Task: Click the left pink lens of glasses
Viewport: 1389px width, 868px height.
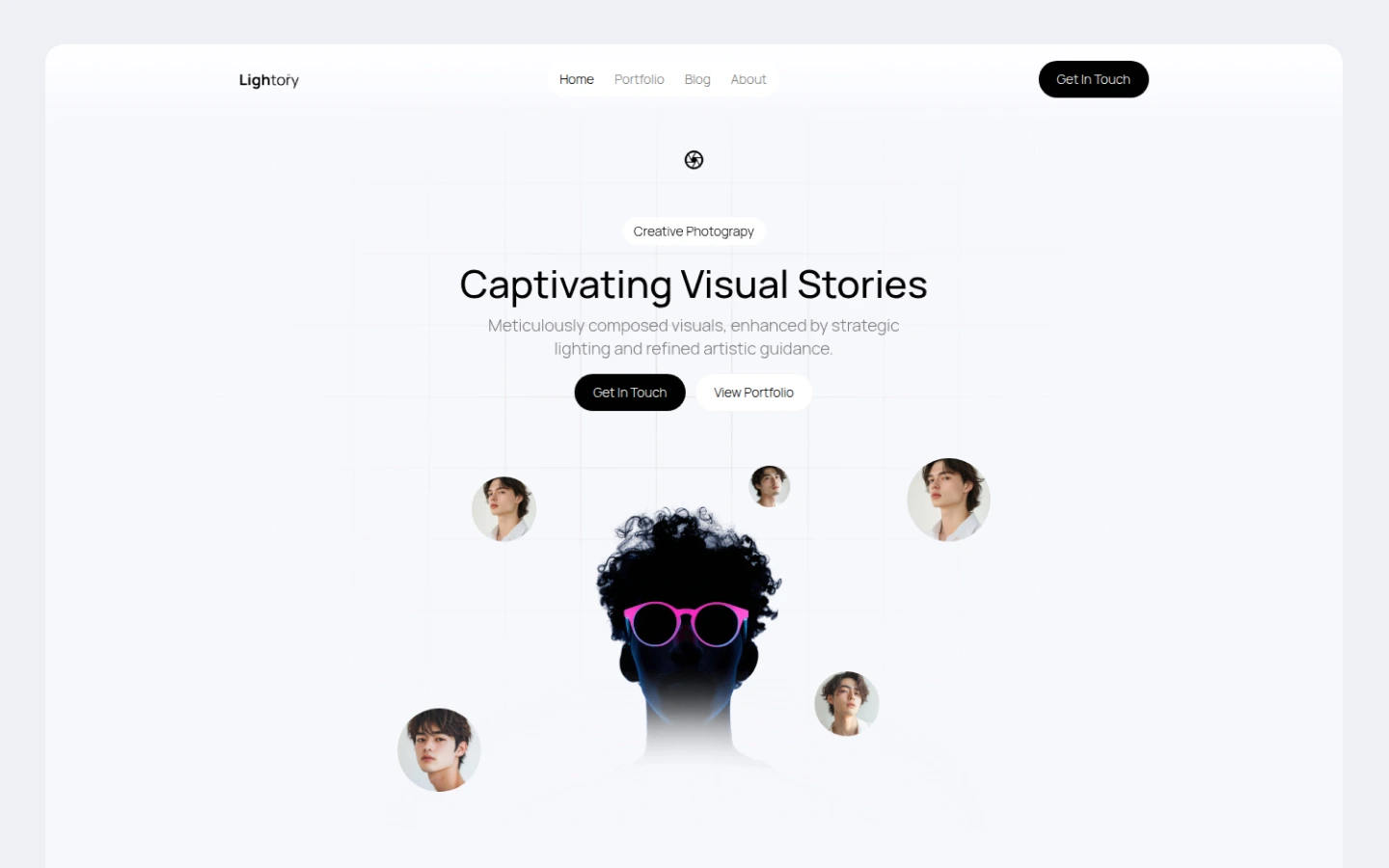Action: point(656,624)
